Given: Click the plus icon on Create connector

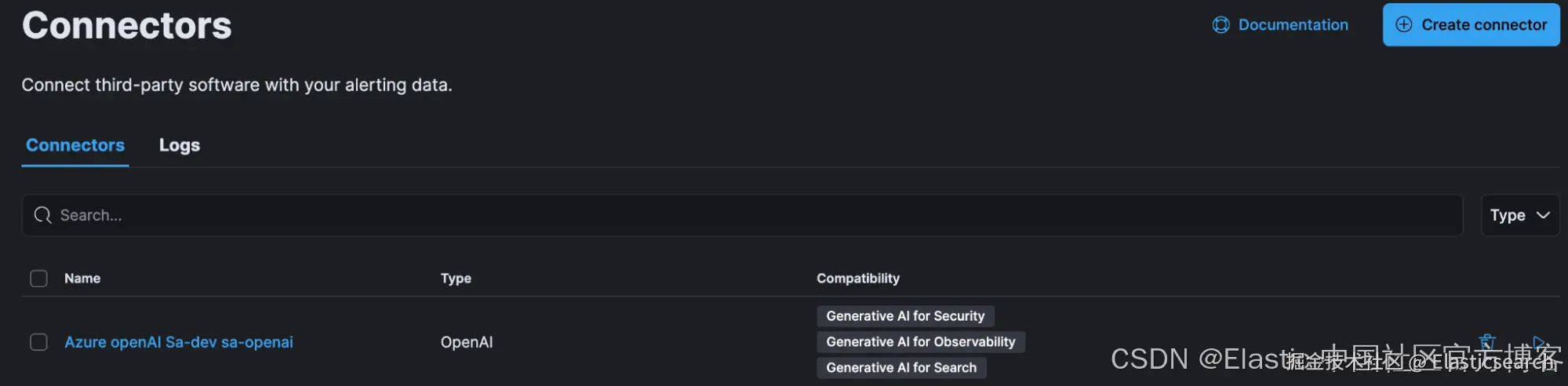Looking at the screenshot, I should click(1403, 24).
